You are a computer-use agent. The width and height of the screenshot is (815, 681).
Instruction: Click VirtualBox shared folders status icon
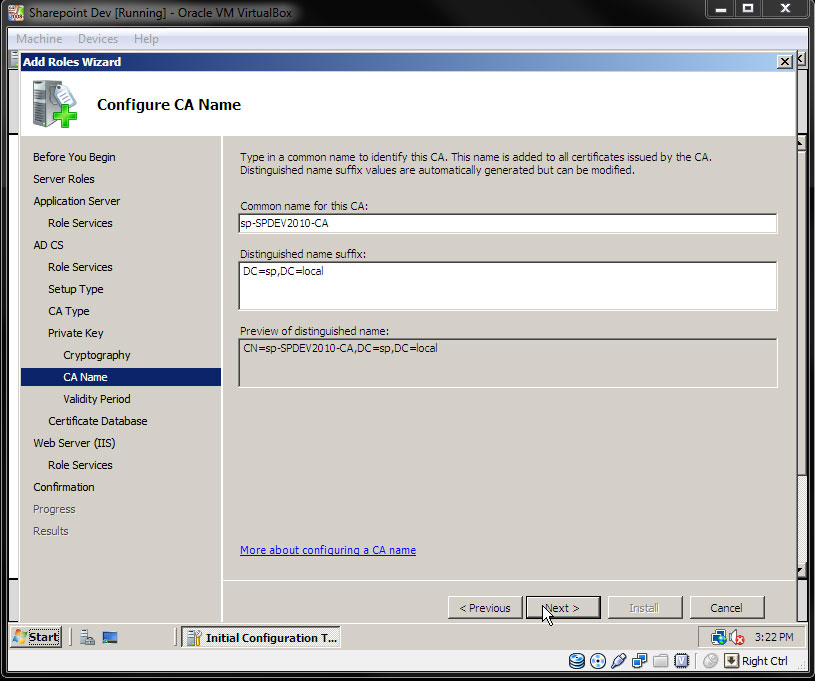coord(660,661)
